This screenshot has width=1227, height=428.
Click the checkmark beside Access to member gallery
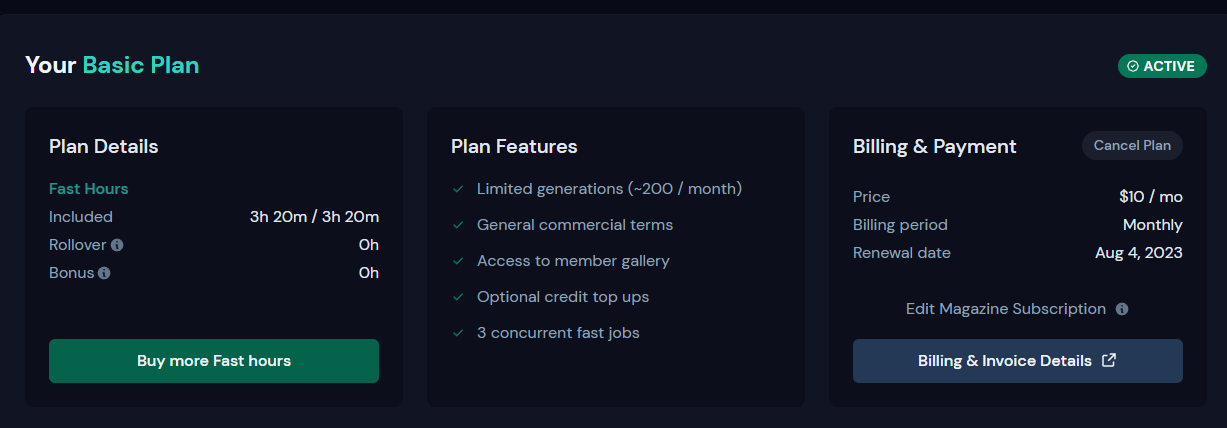tap(458, 261)
